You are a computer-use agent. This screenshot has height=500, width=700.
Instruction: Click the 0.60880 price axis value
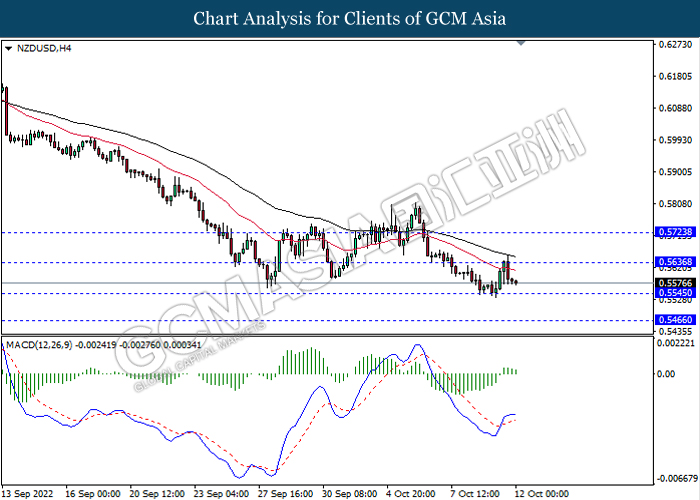tap(675, 108)
